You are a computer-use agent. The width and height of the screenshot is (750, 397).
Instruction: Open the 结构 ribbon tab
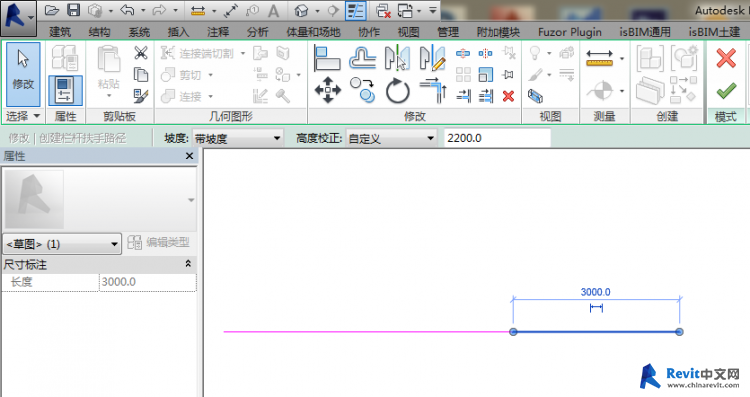(99, 32)
